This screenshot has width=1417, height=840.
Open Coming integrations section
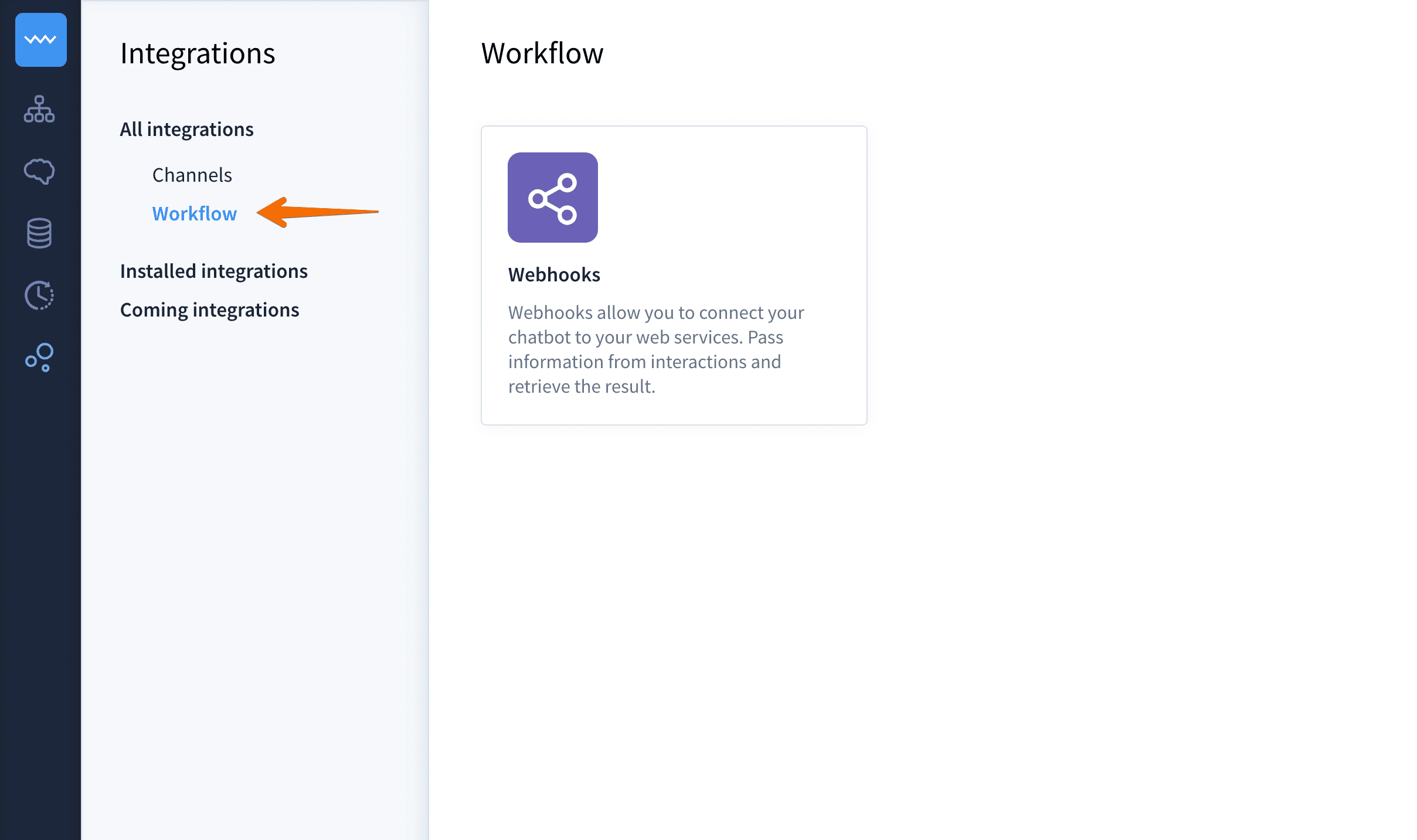coord(210,310)
